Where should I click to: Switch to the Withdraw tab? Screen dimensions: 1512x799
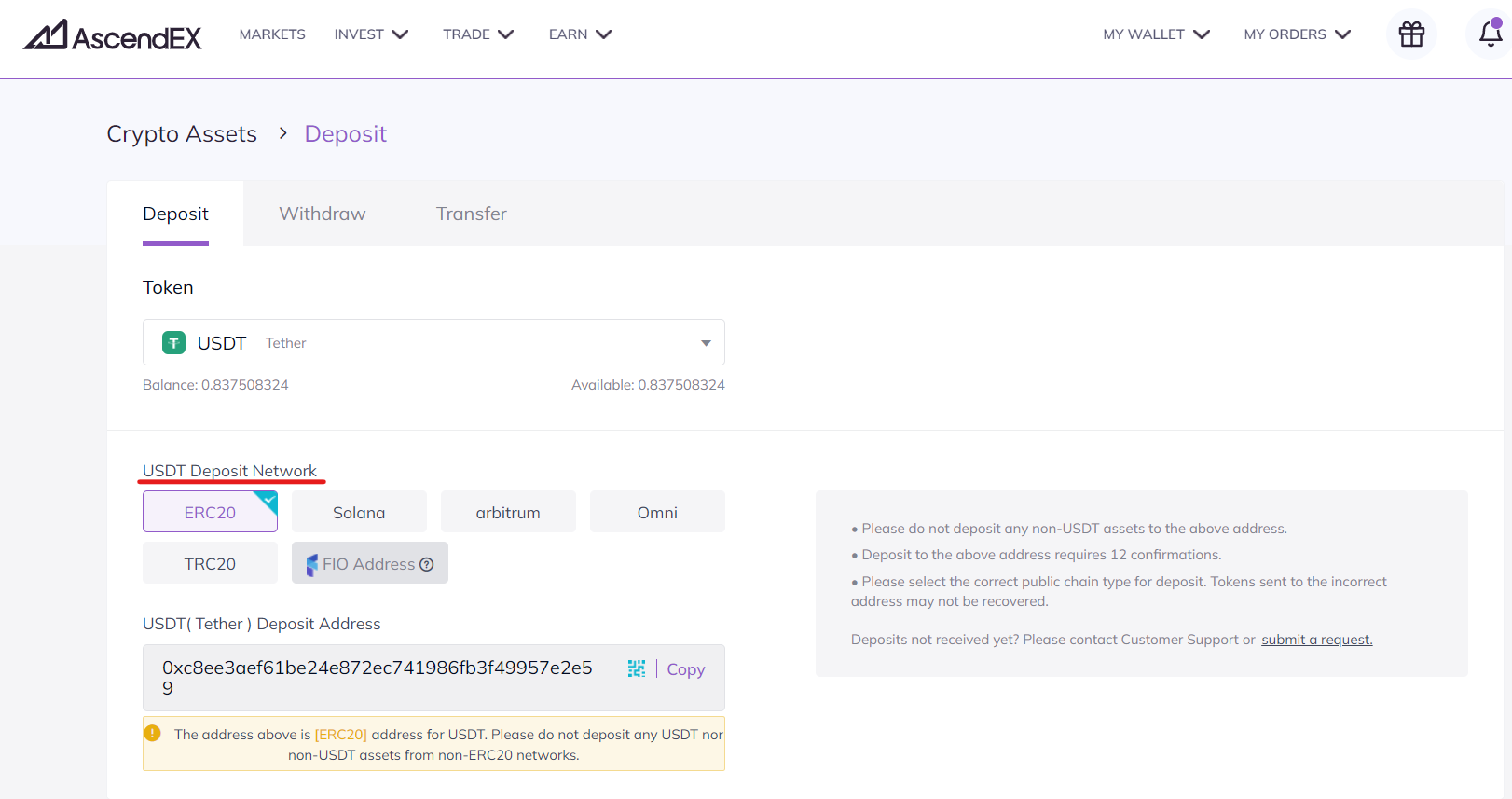323,214
